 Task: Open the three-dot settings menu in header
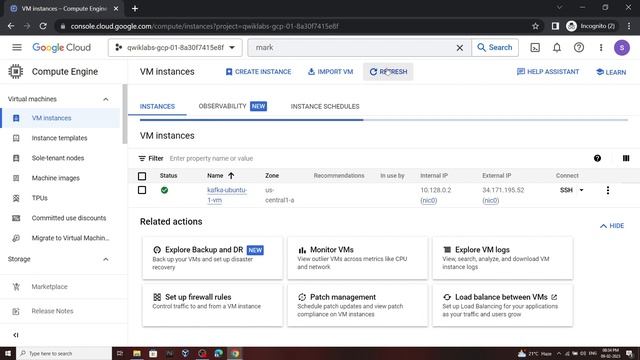[601, 48]
